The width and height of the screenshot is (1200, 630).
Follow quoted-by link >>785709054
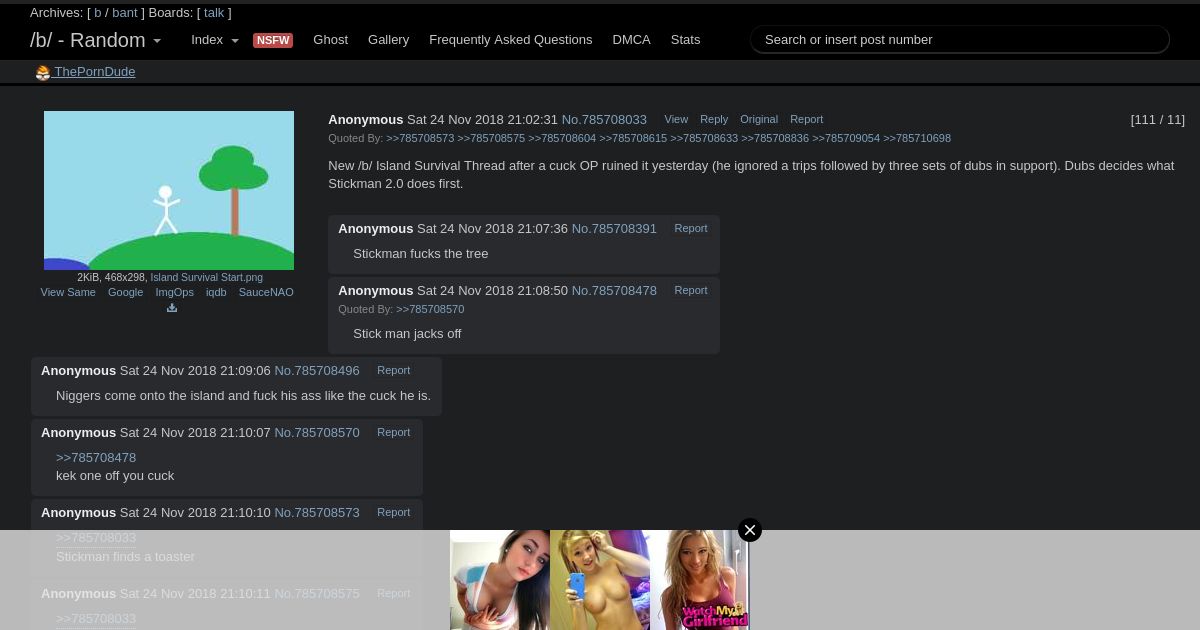[x=846, y=139]
